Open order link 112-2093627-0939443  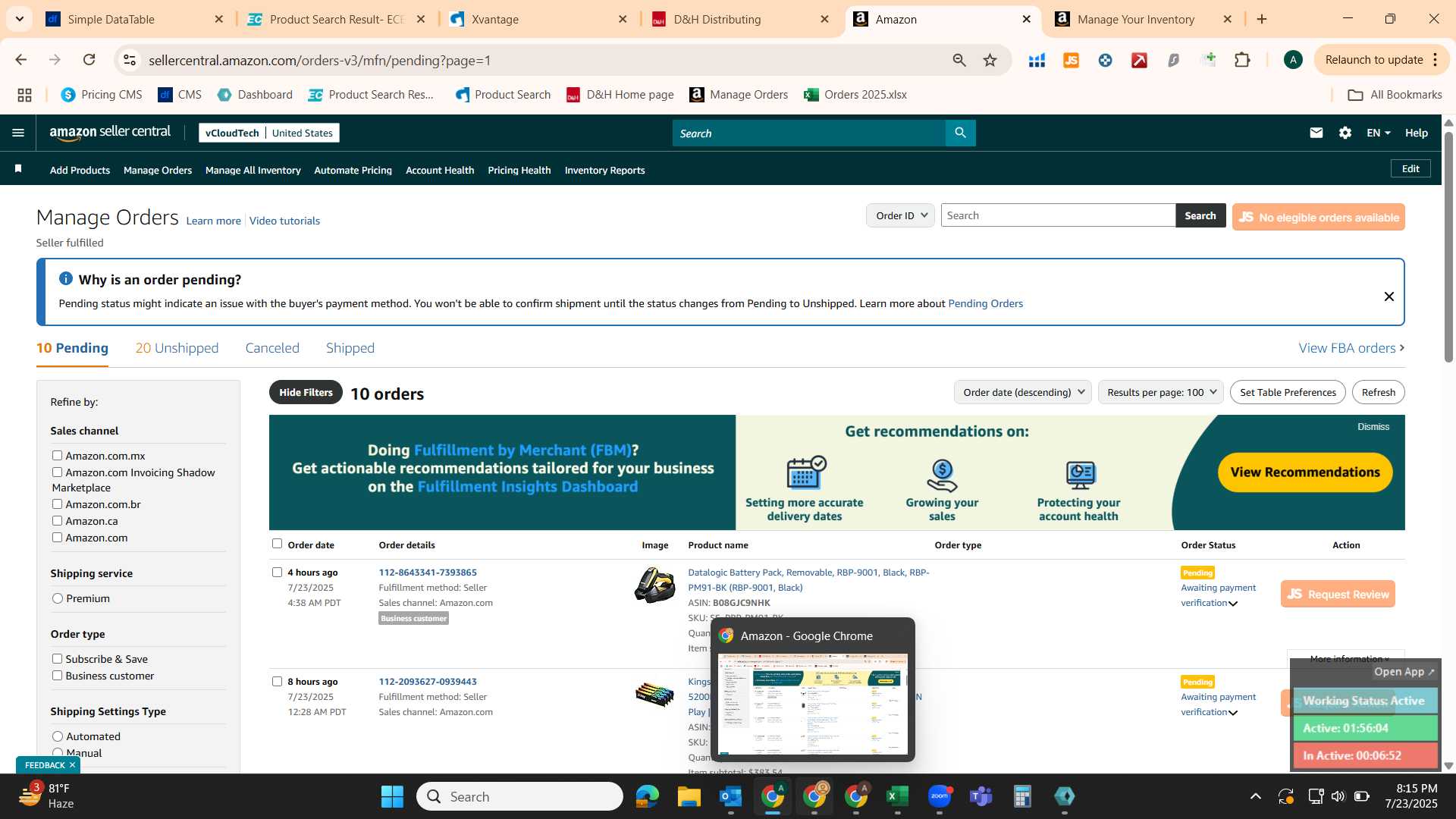pos(428,681)
